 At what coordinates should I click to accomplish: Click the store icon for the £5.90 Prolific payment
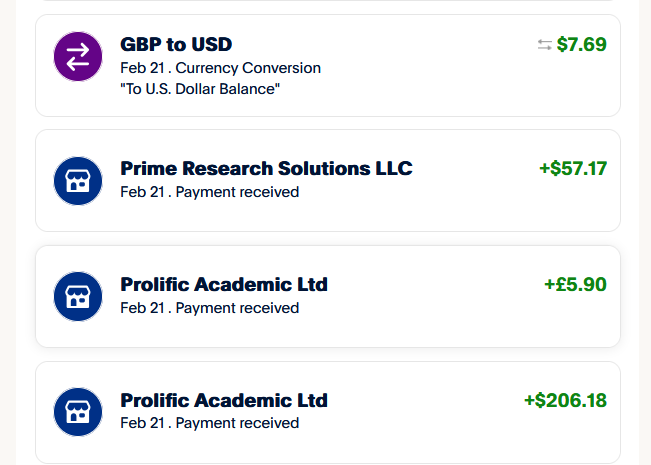click(x=77, y=297)
